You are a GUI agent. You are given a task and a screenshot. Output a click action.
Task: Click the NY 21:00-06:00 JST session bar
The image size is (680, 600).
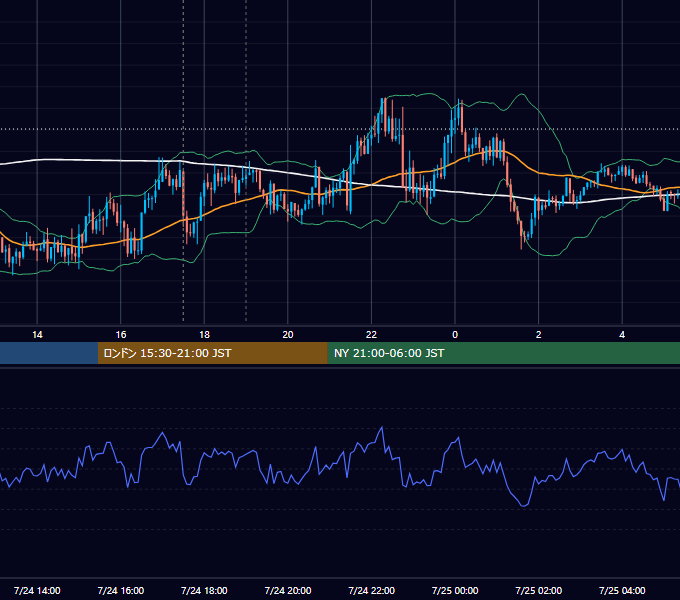503,353
